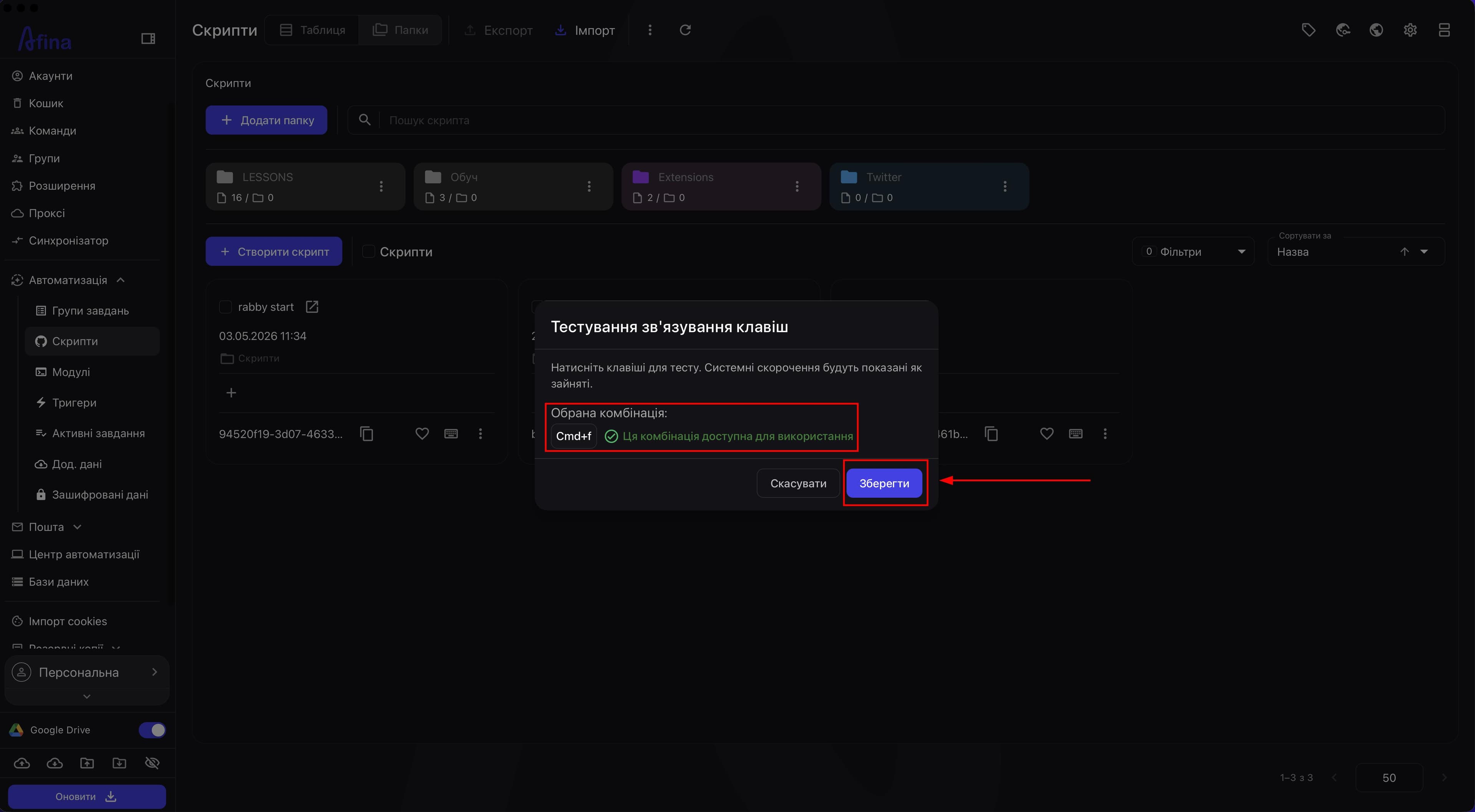Click the Зберегти button in dialog
Viewport: 1475px width, 812px height.
point(884,483)
